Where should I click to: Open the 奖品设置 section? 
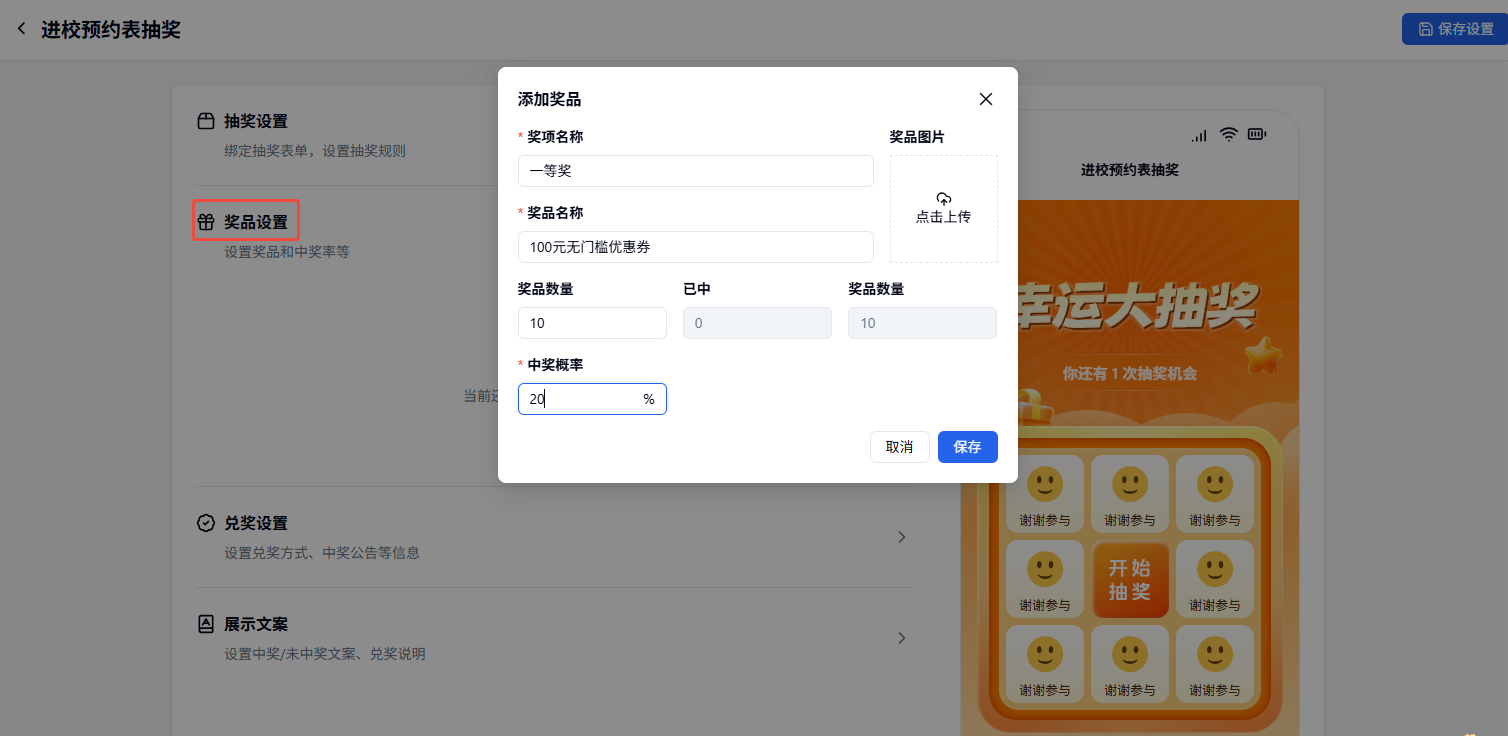pos(255,222)
